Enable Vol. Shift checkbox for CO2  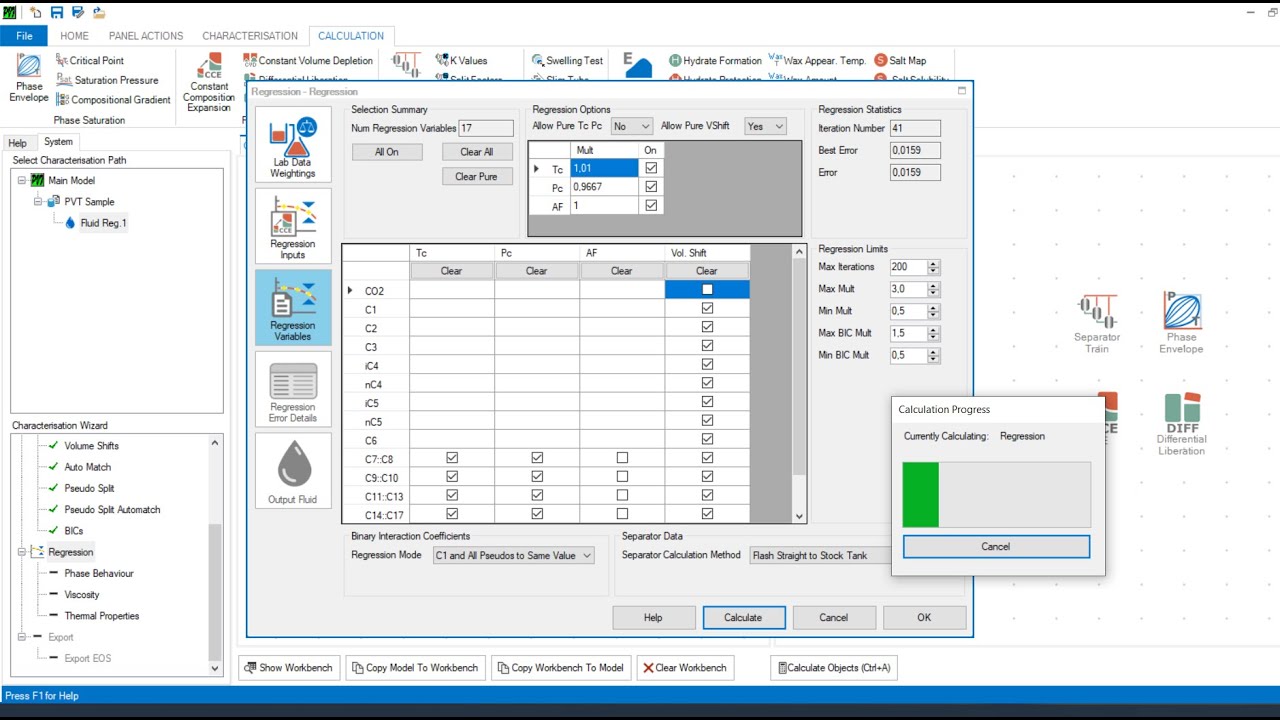point(707,290)
